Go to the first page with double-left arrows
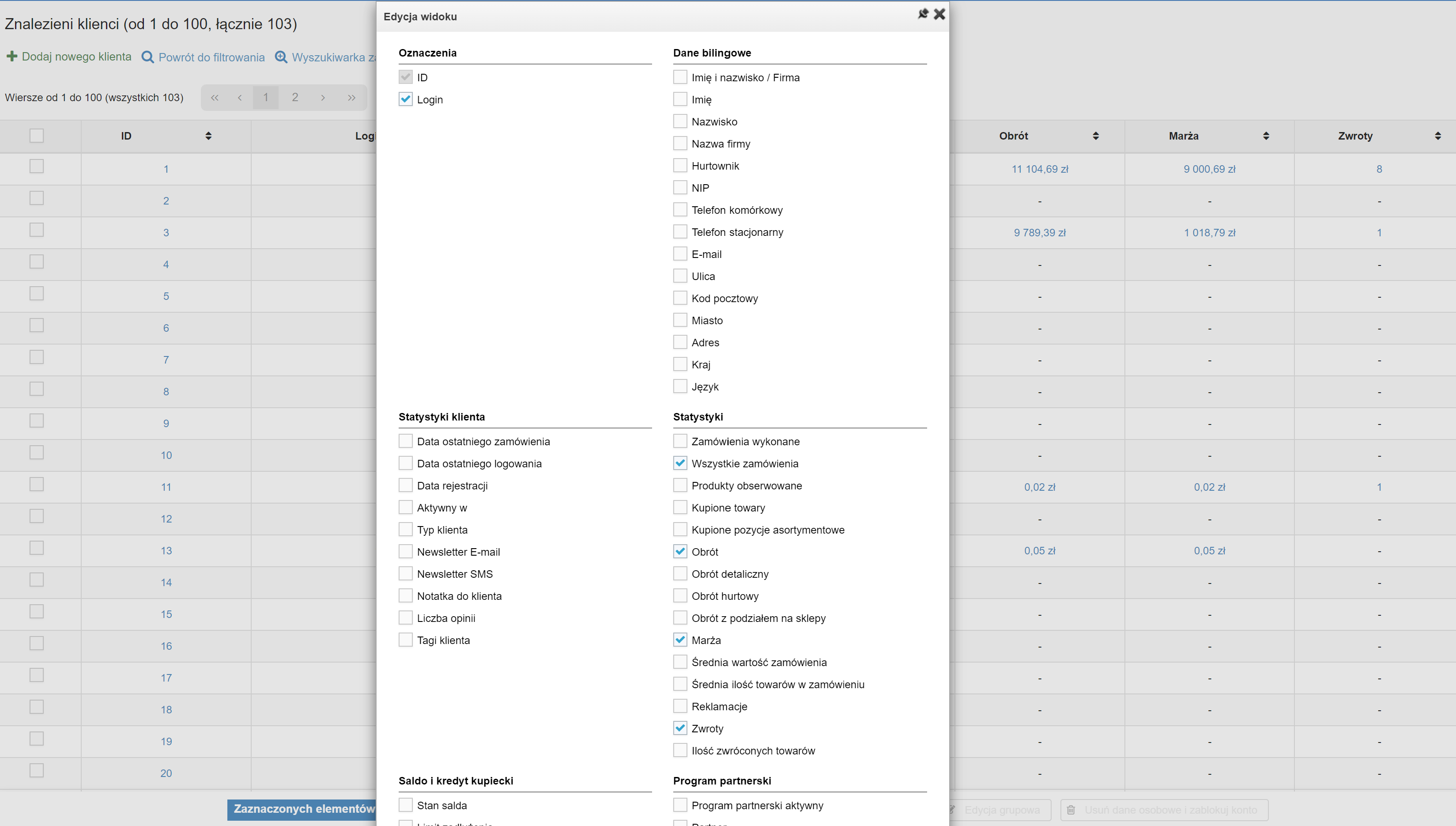Viewport: 1456px width, 826px height. 214,98
